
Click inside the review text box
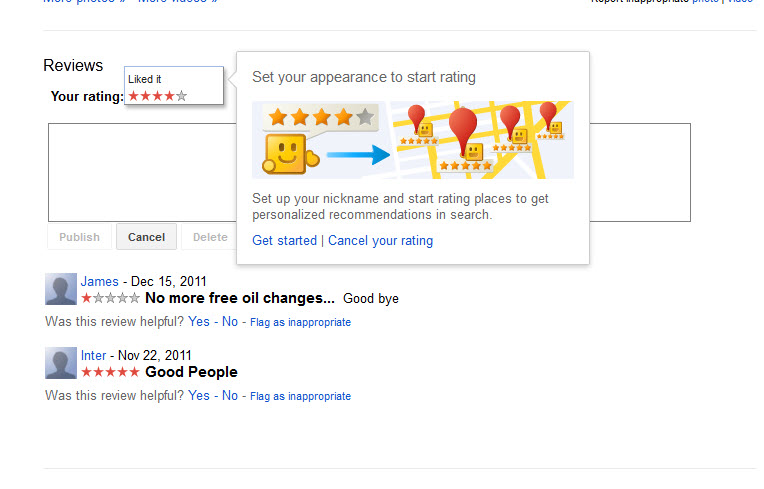(x=142, y=172)
